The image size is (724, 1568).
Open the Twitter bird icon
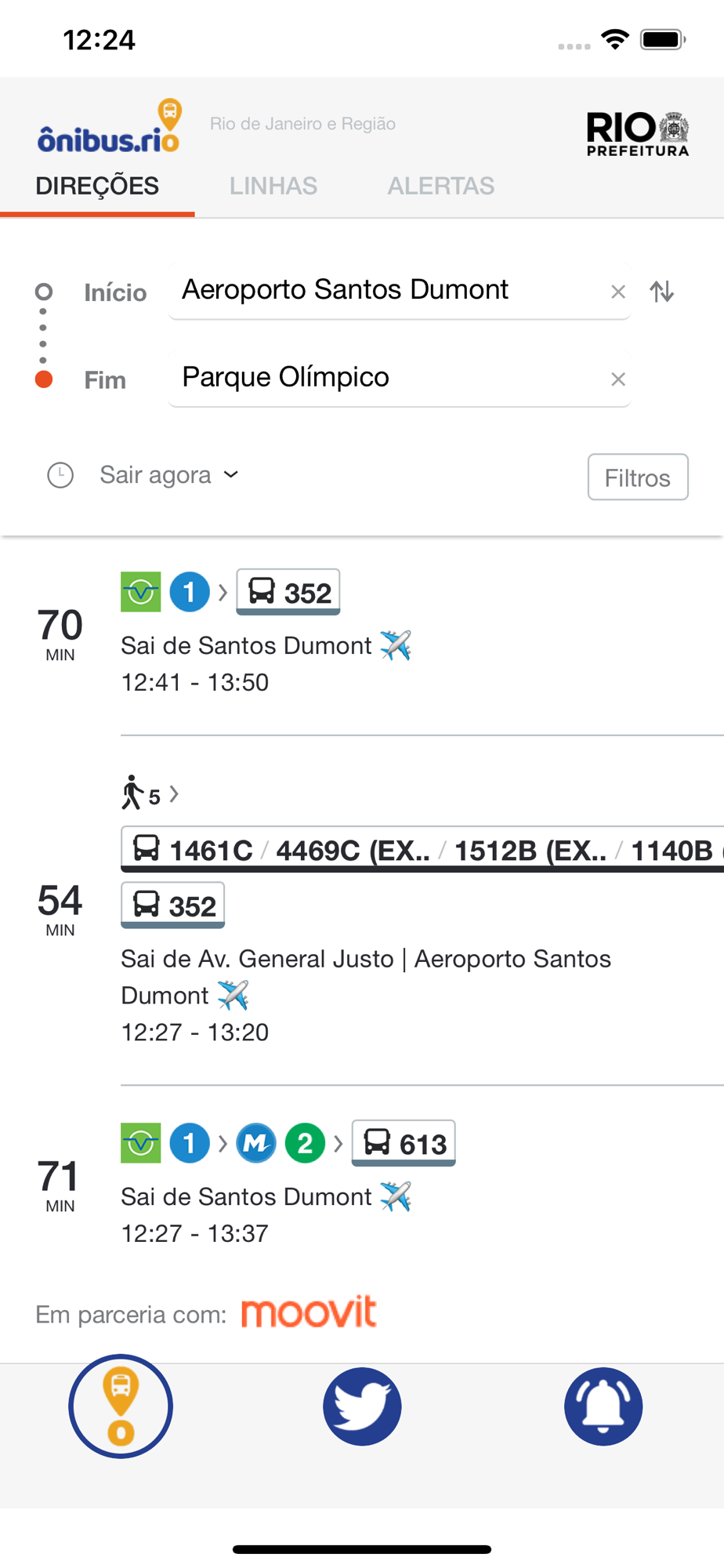[x=362, y=1406]
